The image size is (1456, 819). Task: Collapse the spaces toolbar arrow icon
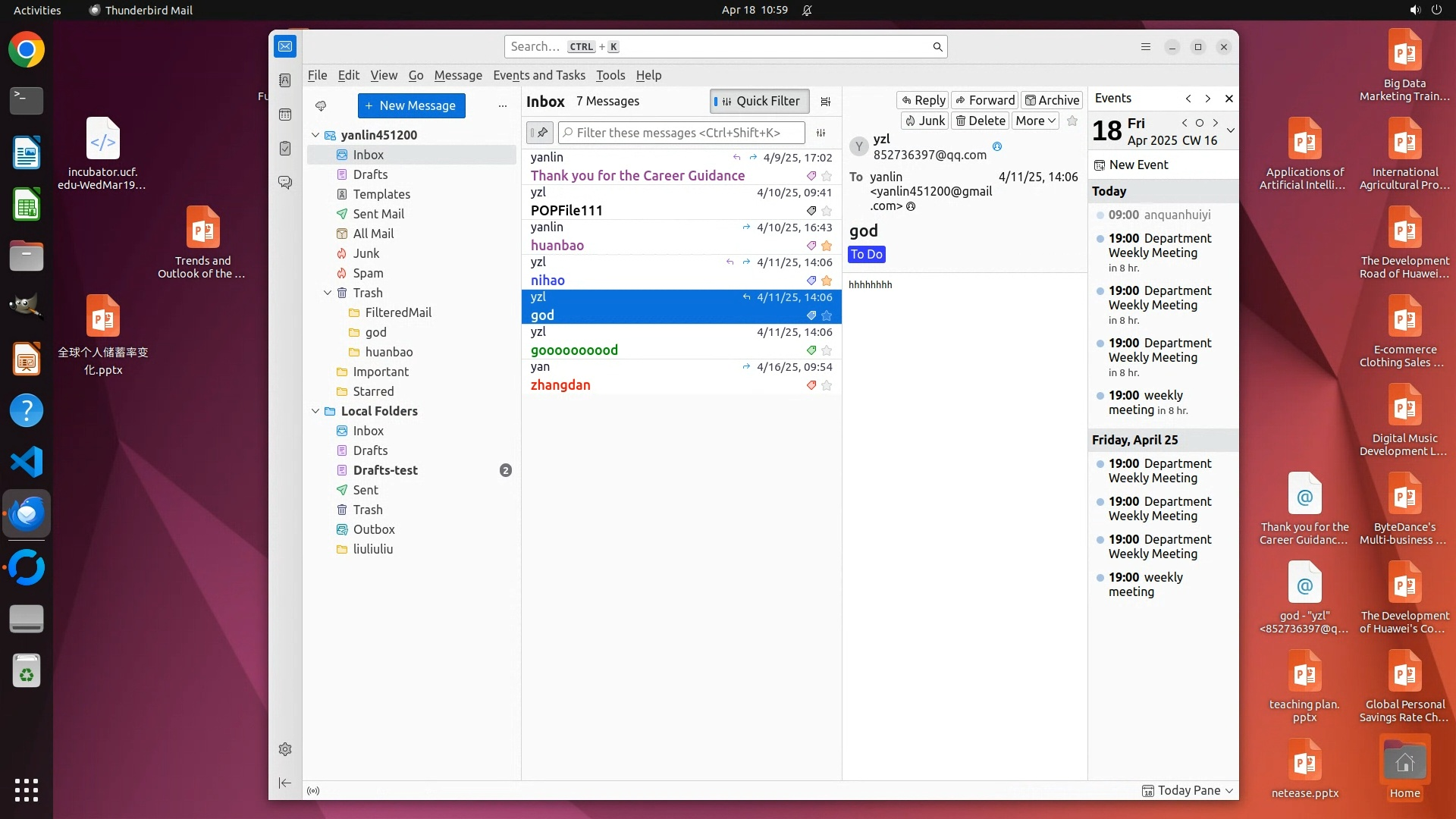pyautogui.click(x=285, y=783)
